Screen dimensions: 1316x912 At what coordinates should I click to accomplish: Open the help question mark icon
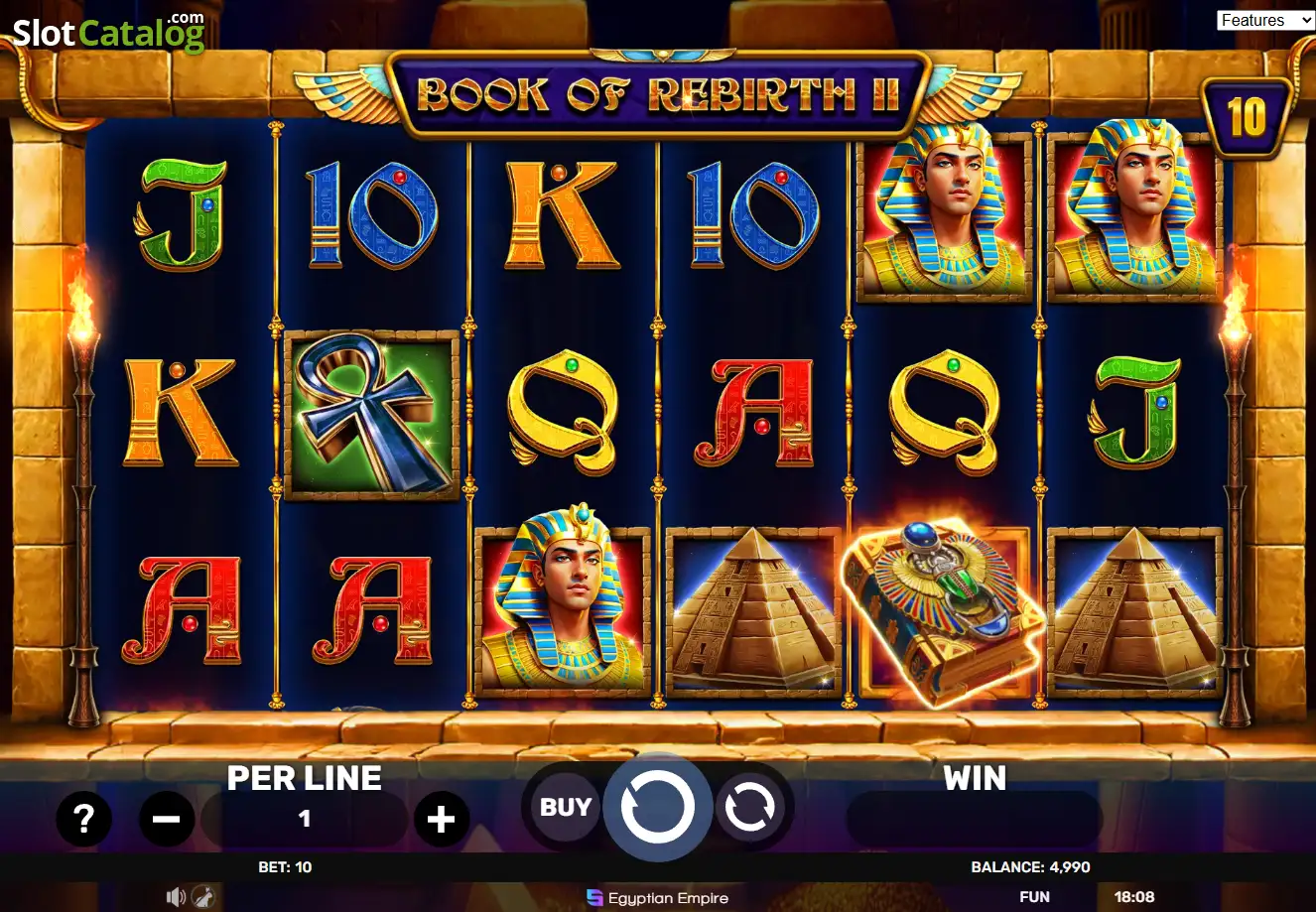tap(83, 819)
